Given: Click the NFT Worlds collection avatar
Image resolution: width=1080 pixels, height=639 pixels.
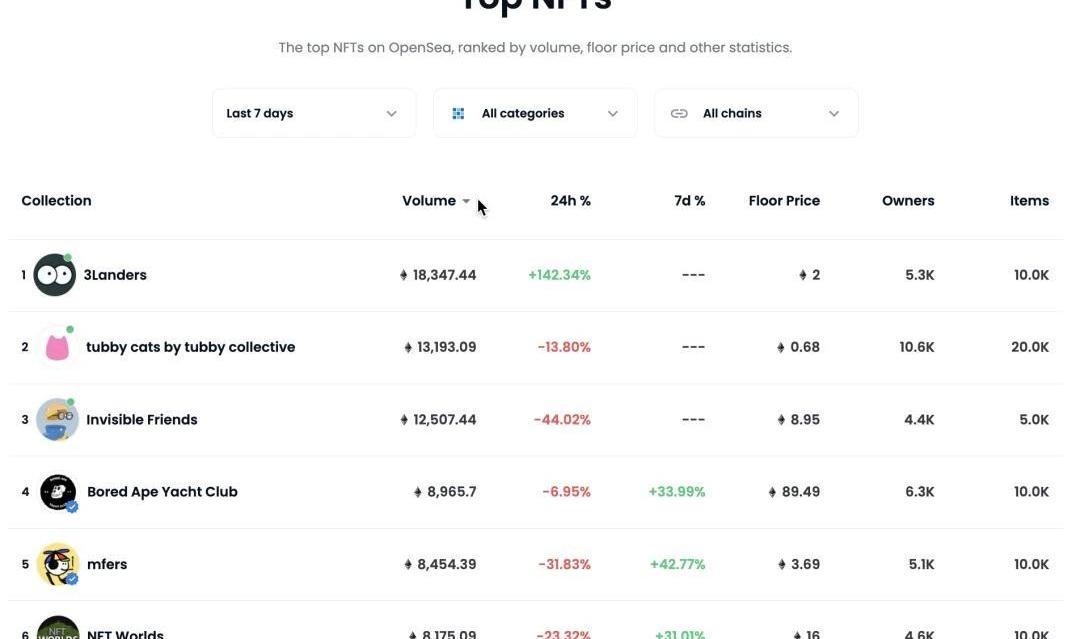Looking at the screenshot, I should click(x=58, y=630).
